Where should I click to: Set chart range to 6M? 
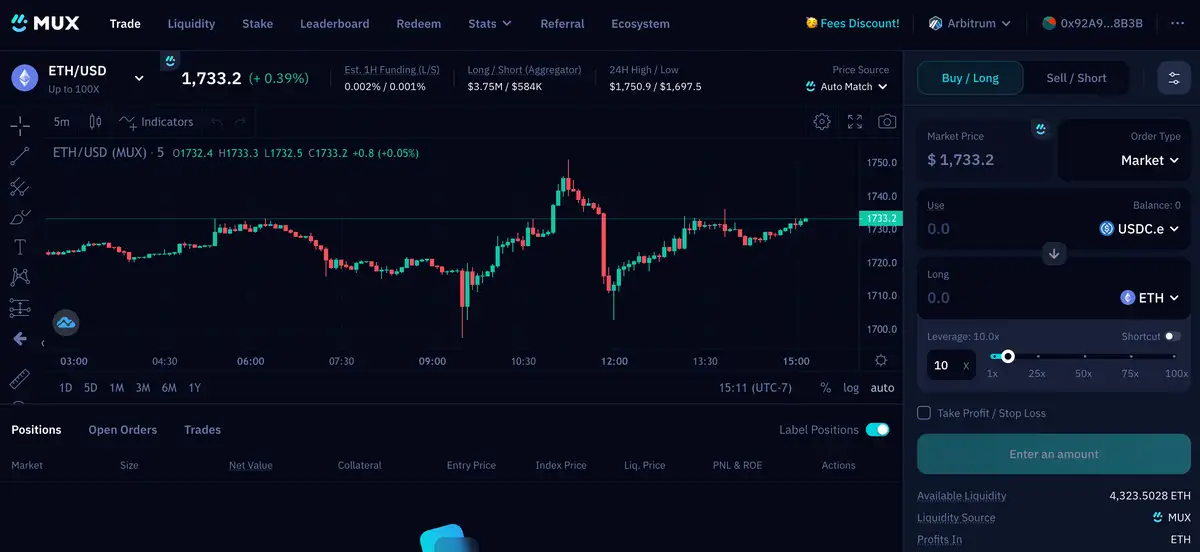[169, 388]
